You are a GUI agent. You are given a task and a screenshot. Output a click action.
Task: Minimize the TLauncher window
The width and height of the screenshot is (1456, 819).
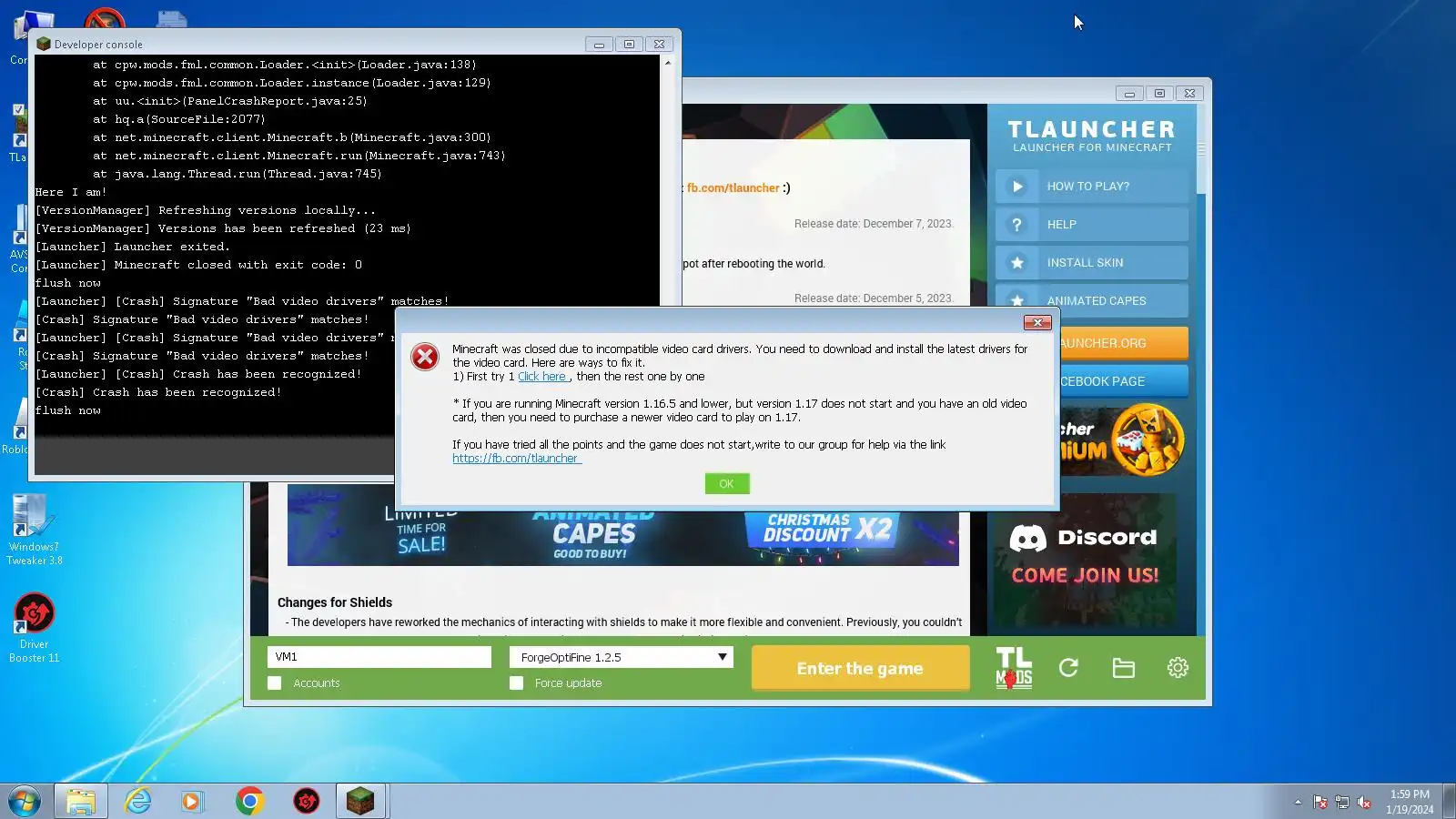click(1129, 93)
